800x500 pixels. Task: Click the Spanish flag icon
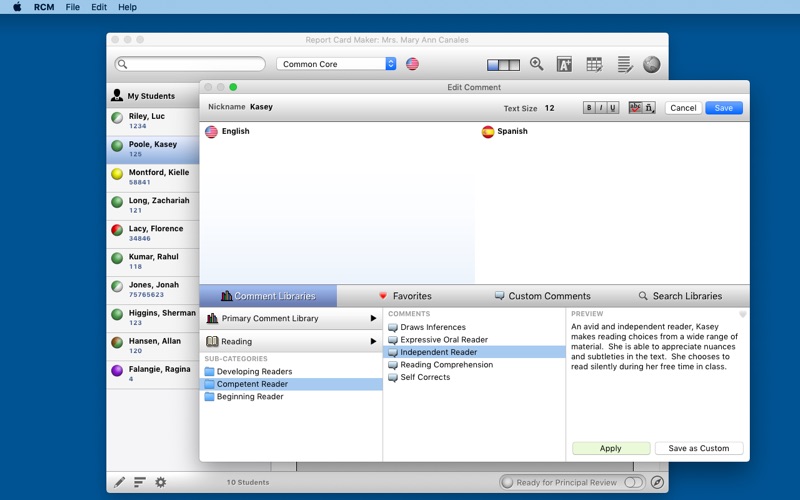488,132
